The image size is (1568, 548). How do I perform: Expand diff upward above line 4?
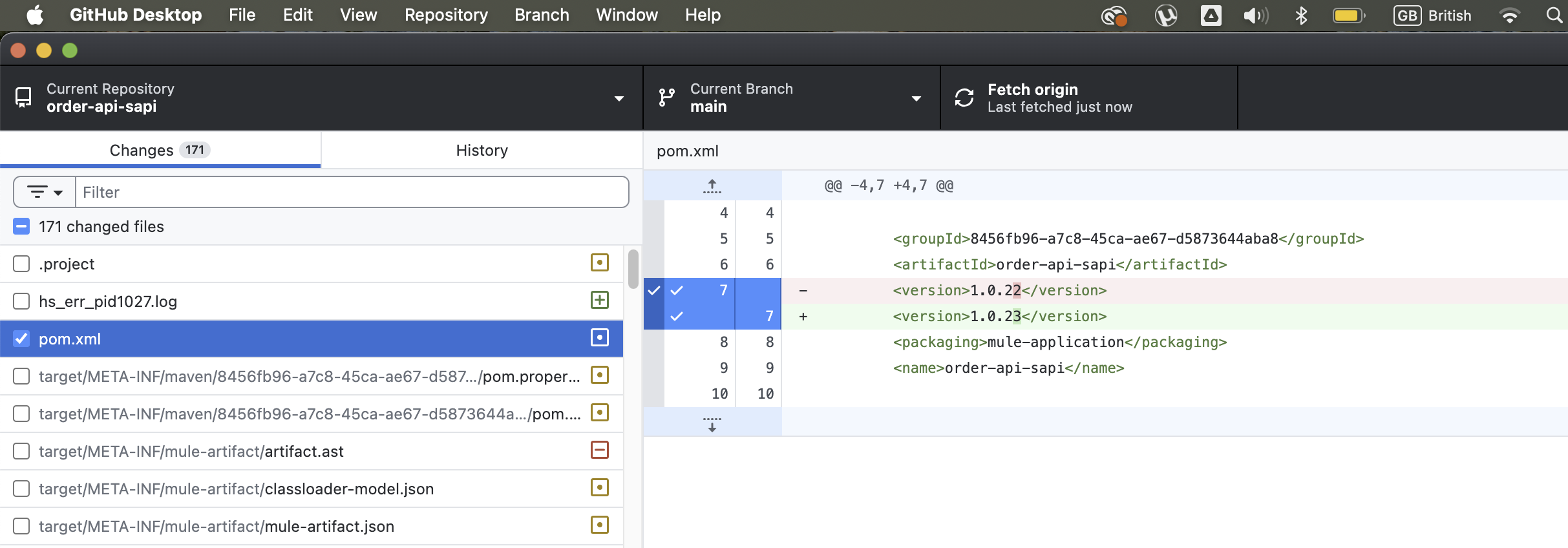tap(712, 186)
